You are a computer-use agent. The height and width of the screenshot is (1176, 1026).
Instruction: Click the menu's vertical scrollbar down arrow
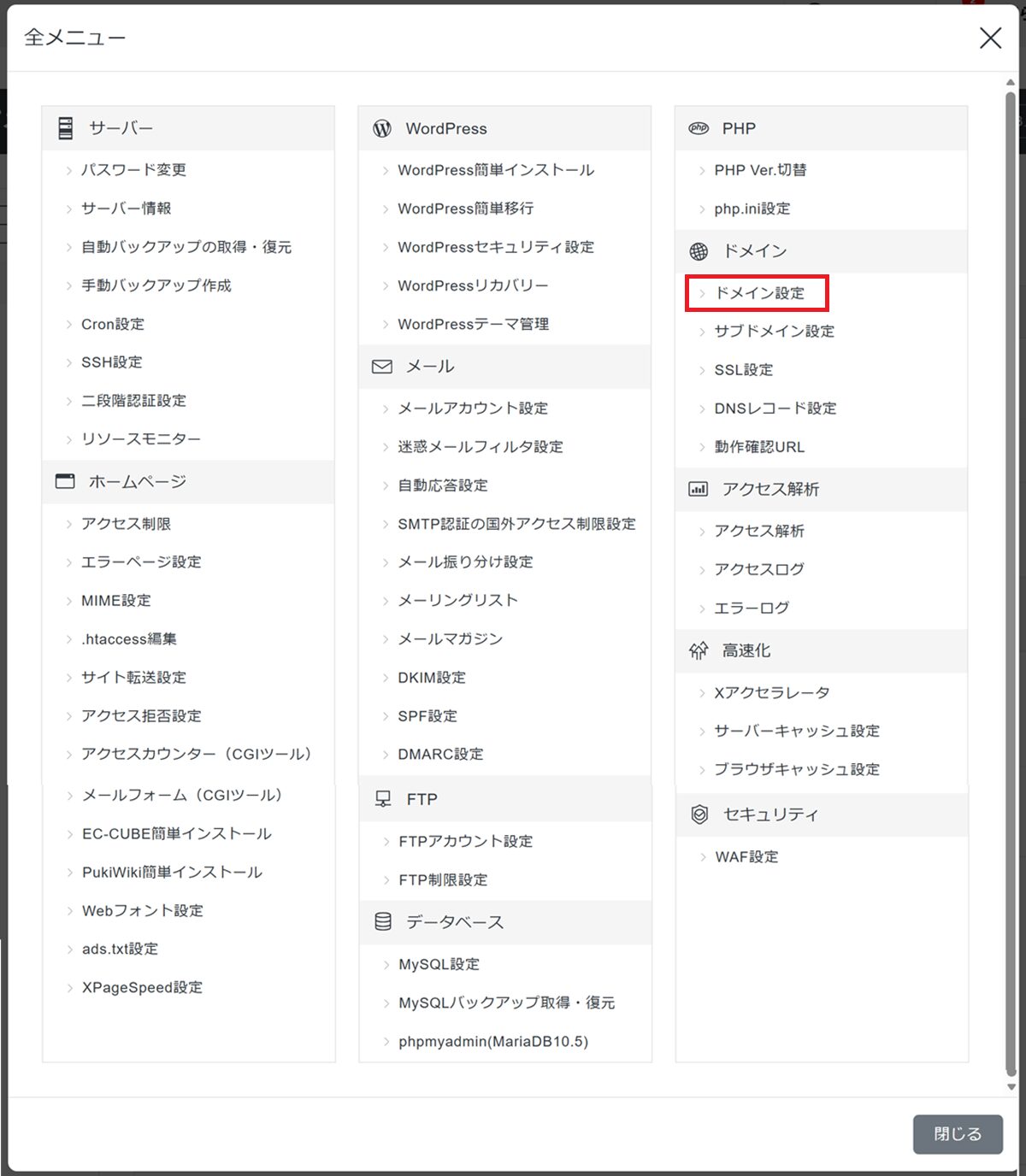click(1011, 1086)
